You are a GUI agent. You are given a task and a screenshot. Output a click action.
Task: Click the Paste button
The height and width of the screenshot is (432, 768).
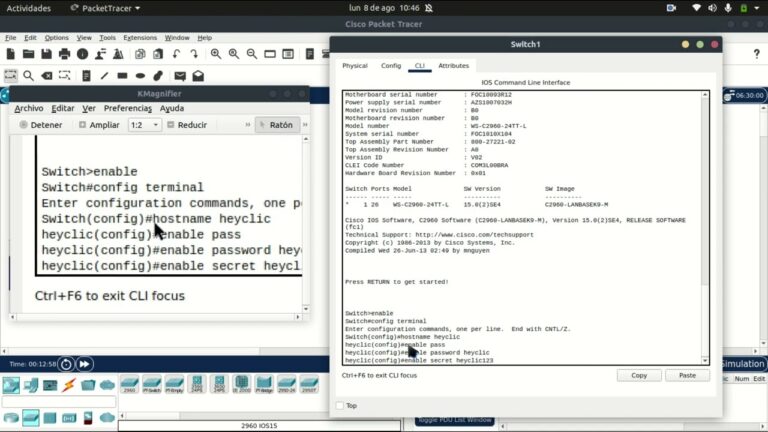(687, 375)
